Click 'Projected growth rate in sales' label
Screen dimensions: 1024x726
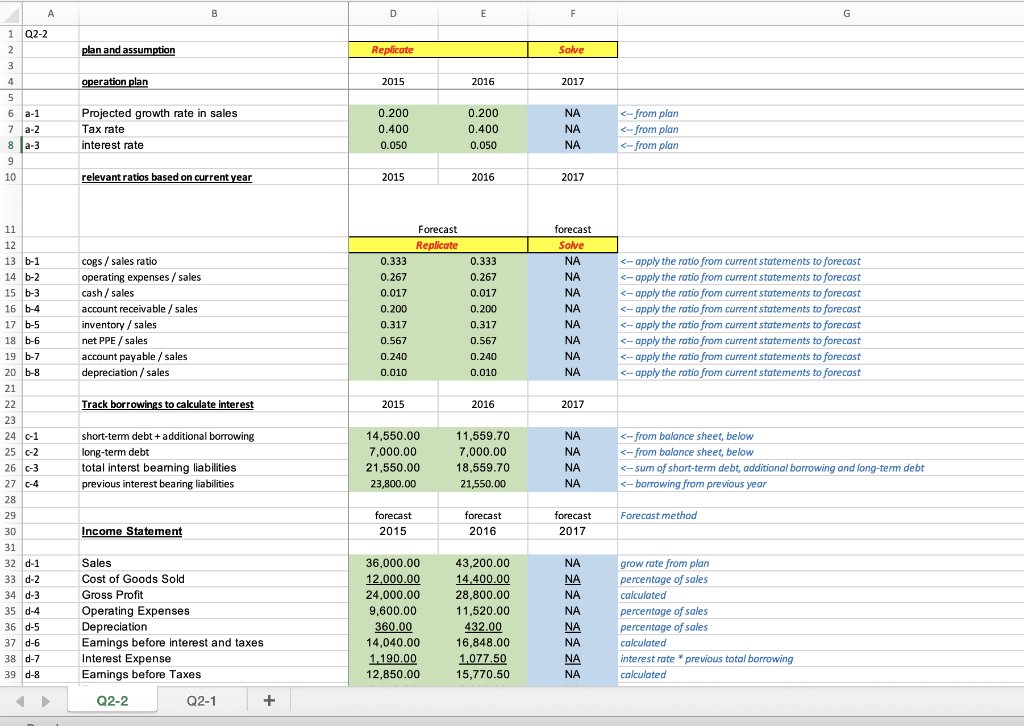[x=159, y=113]
